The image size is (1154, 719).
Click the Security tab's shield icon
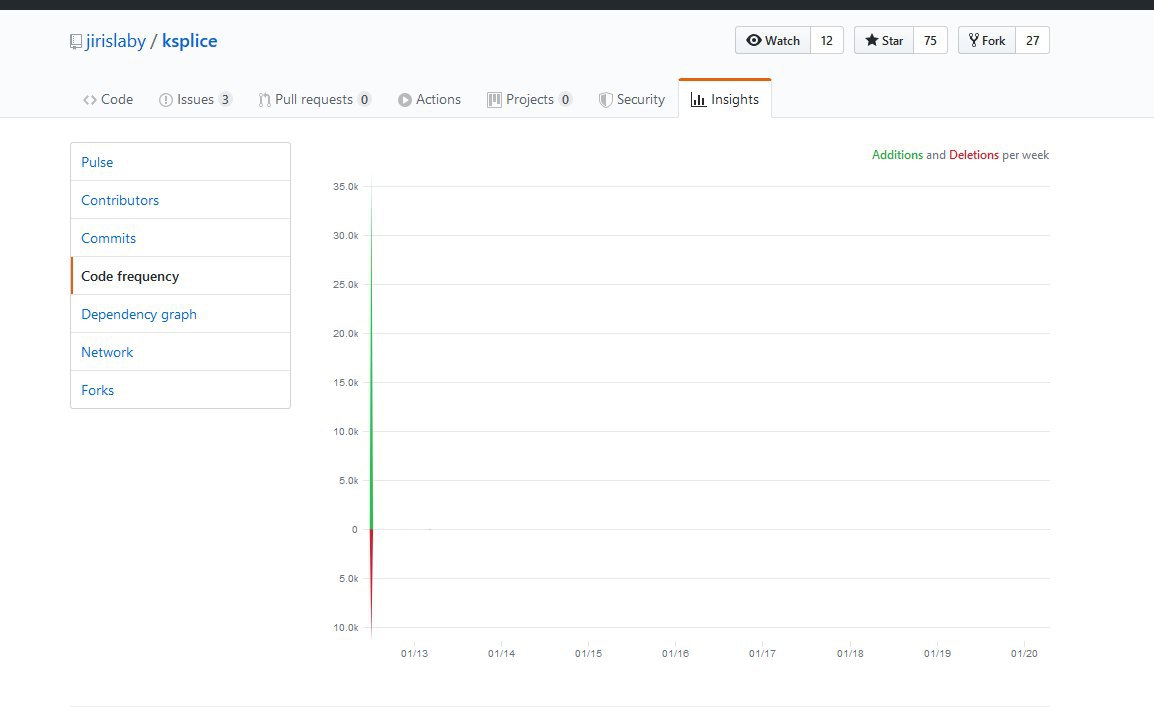[605, 100]
